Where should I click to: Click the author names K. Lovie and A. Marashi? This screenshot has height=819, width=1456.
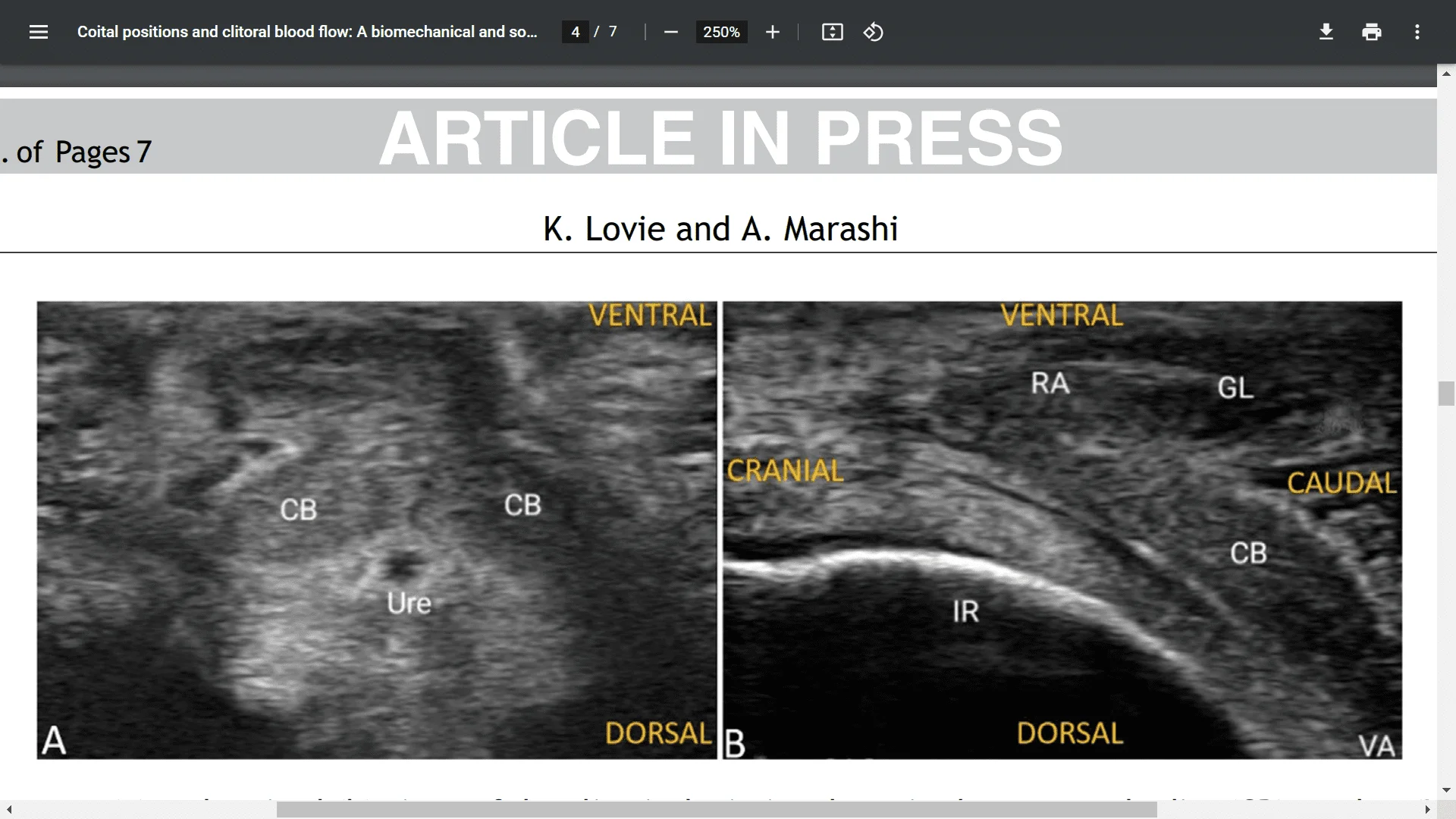pyautogui.click(x=720, y=229)
